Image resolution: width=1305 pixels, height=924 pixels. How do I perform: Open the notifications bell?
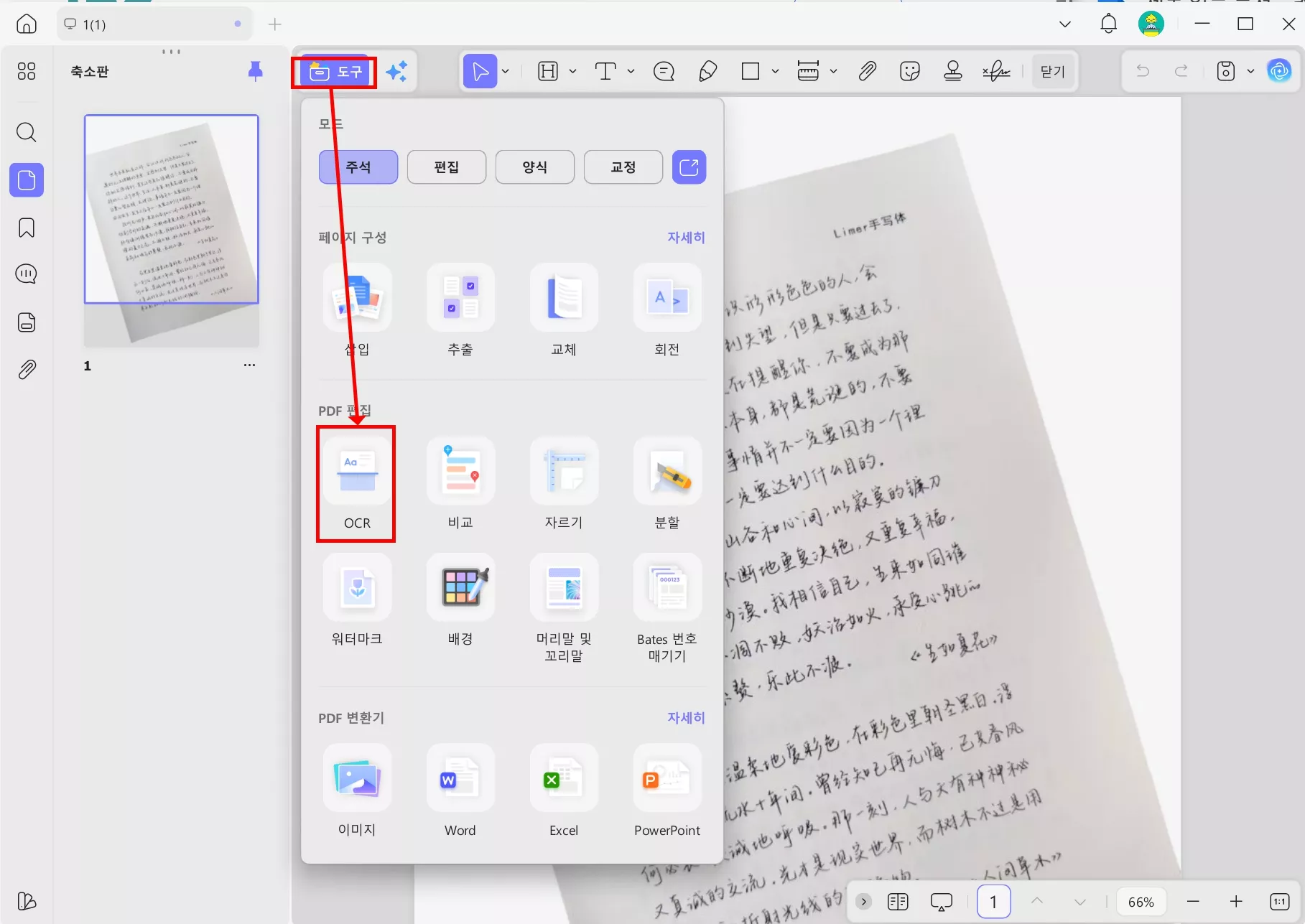[1109, 24]
